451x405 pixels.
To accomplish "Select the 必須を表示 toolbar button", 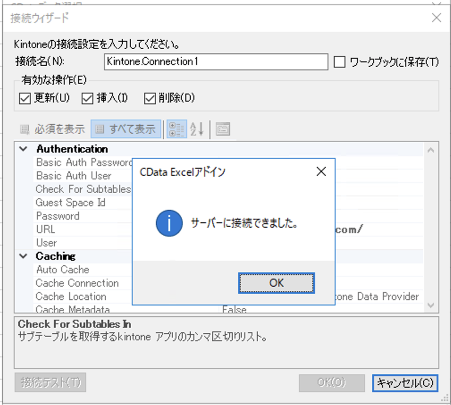I will (x=53, y=129).
